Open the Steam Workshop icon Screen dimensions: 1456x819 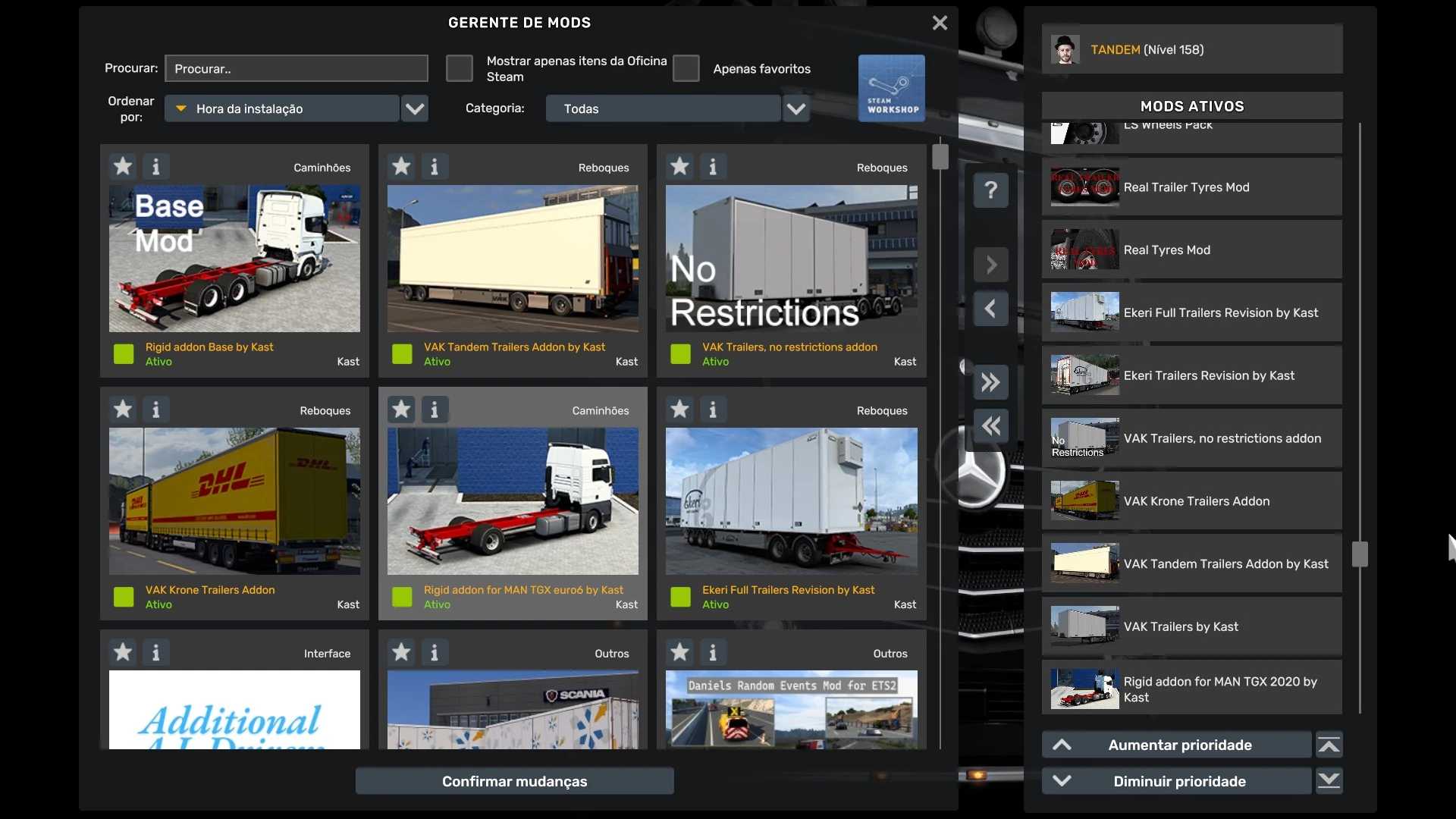891,88
